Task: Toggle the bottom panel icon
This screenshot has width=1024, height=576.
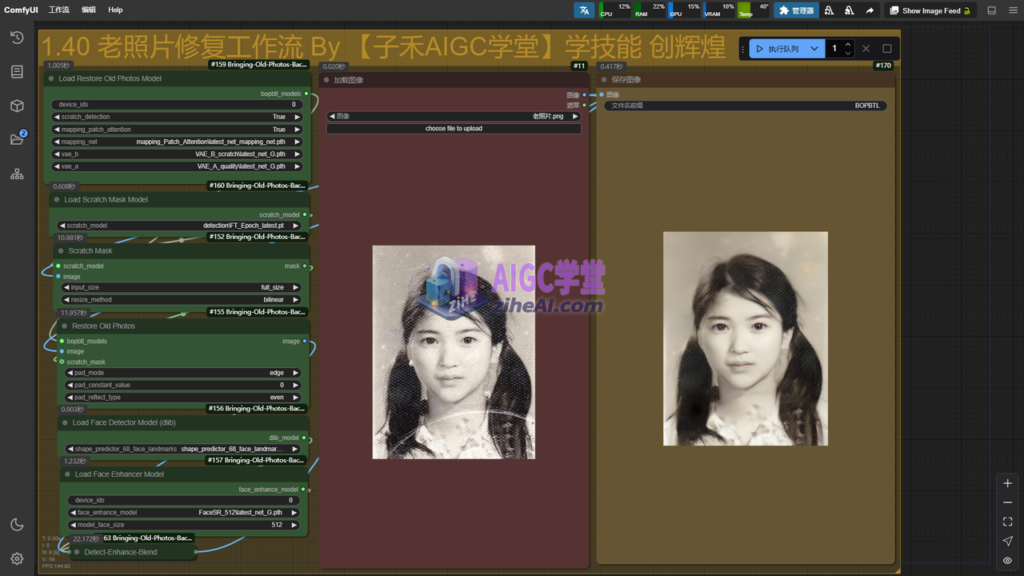Action: (x=991, y=10)
